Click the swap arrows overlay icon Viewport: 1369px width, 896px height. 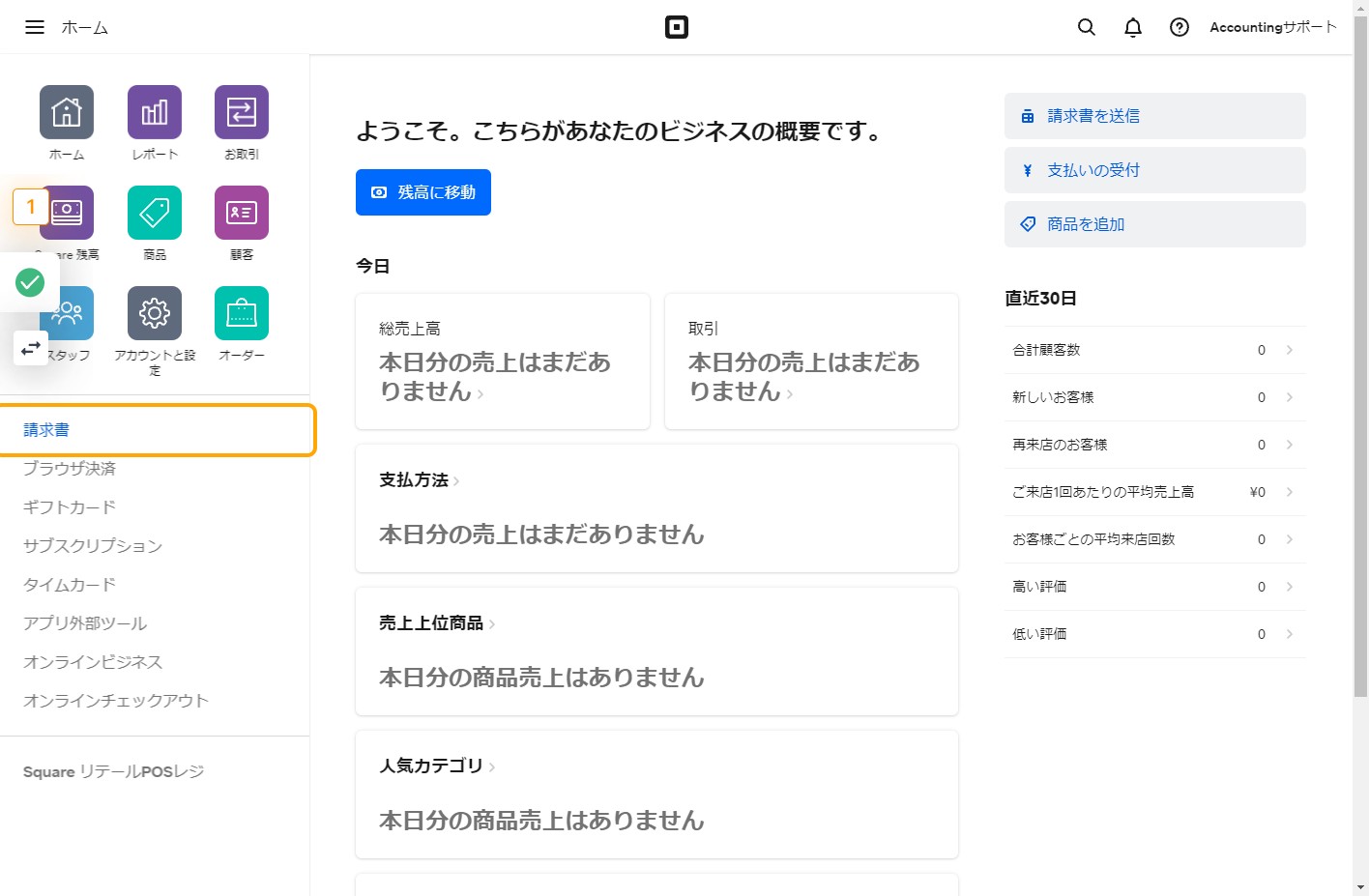coord(31,347)
